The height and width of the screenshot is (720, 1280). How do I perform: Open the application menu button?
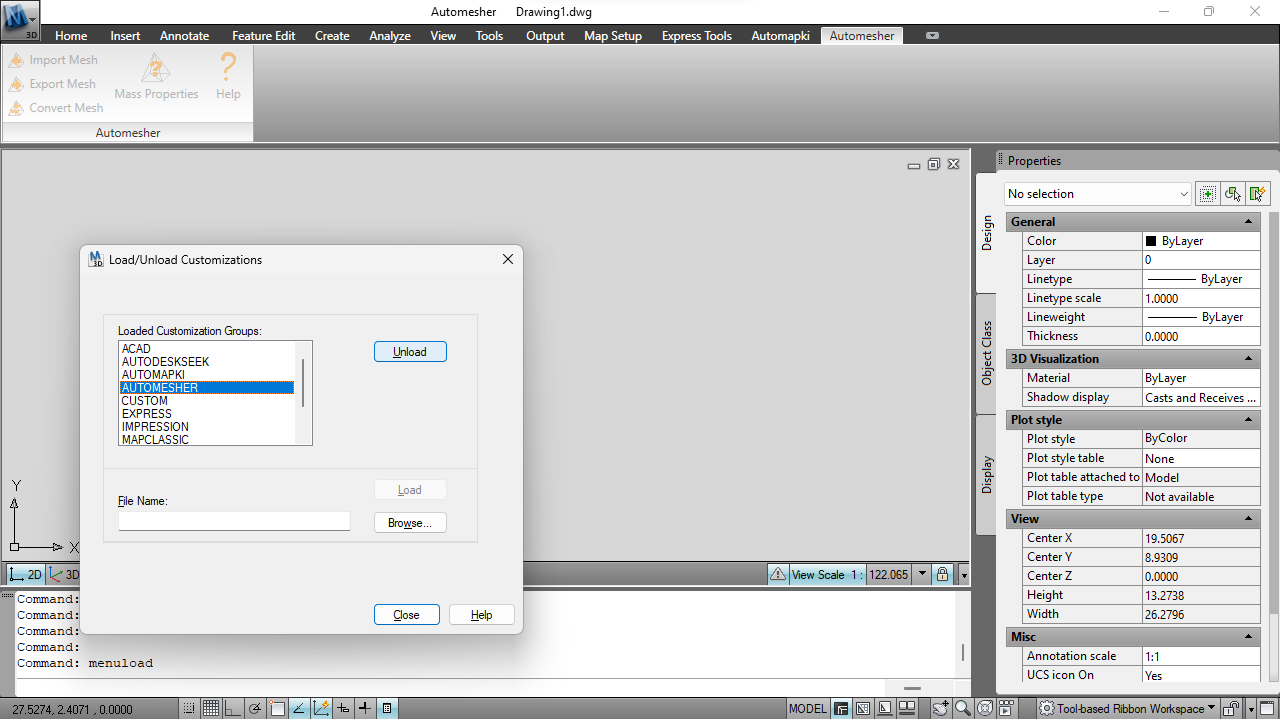tap(20, 20)
